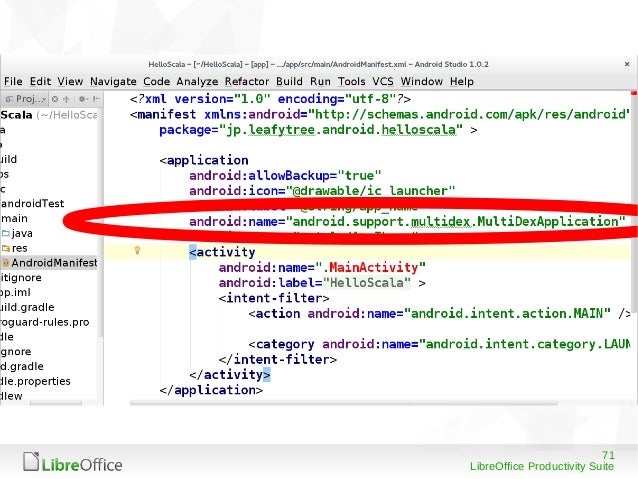Click the collapse all icon in Project panel
638x479 pixels.
[x=66, y=99]
